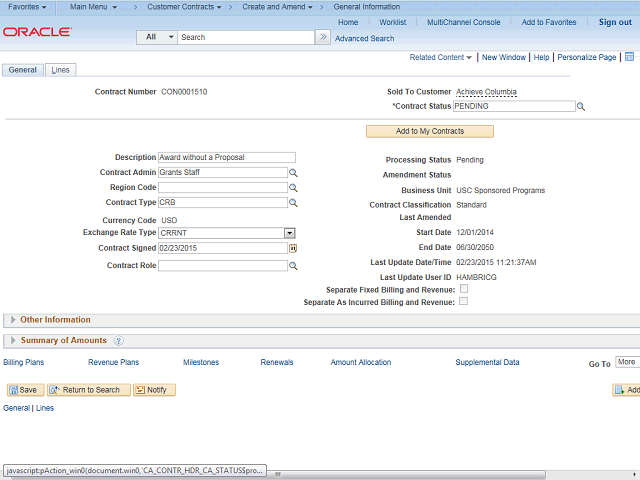Expand the Summary of Amounts section
This screenshot has height=480, width=640.
(12, 341)
